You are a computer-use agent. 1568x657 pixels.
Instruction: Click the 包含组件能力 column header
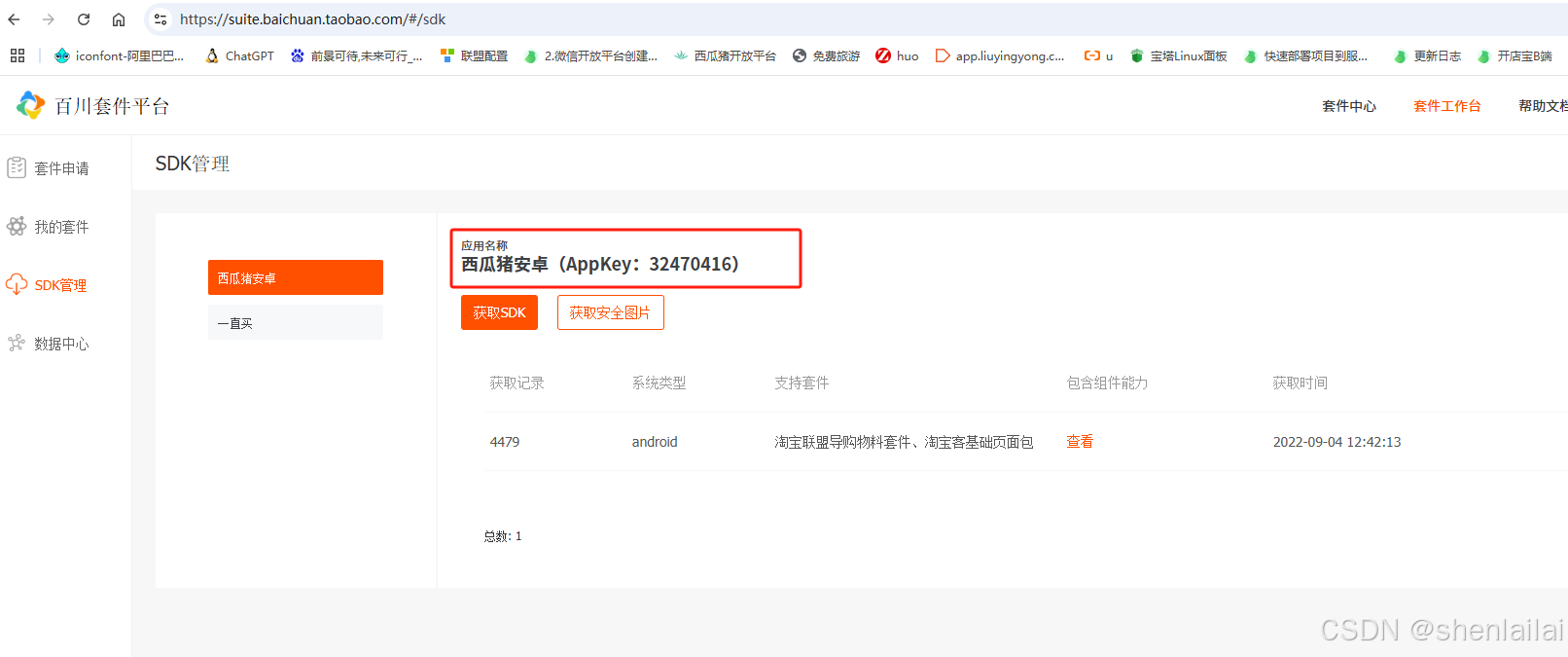point(1107,383)
